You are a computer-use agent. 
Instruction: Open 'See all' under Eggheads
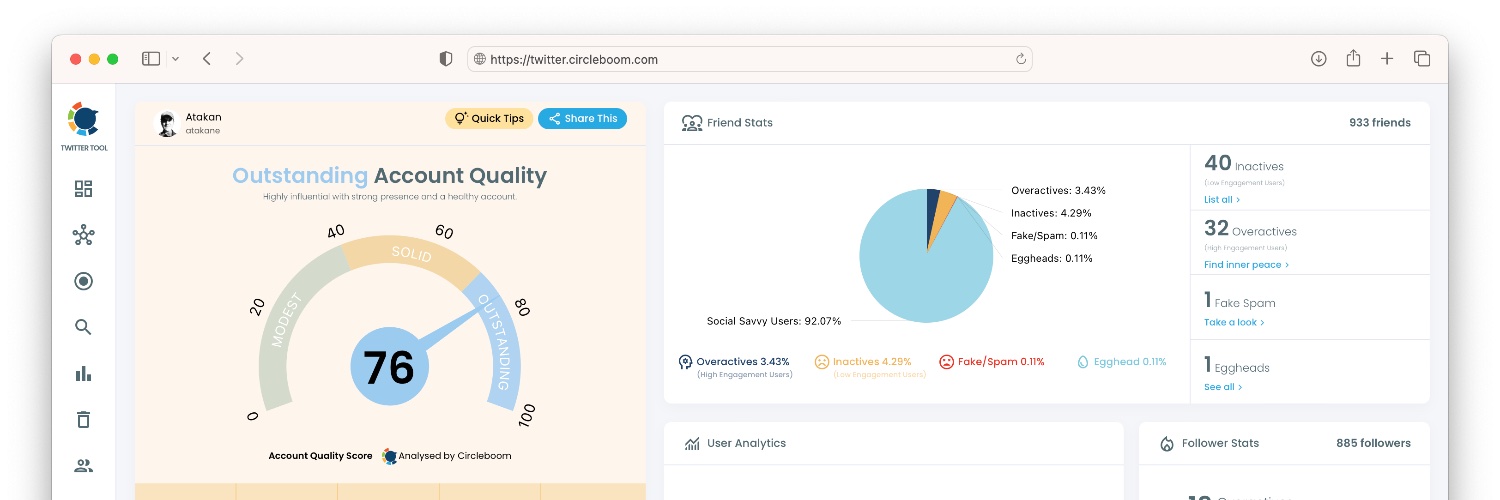pyautogui.click(x=1223, y=387)
